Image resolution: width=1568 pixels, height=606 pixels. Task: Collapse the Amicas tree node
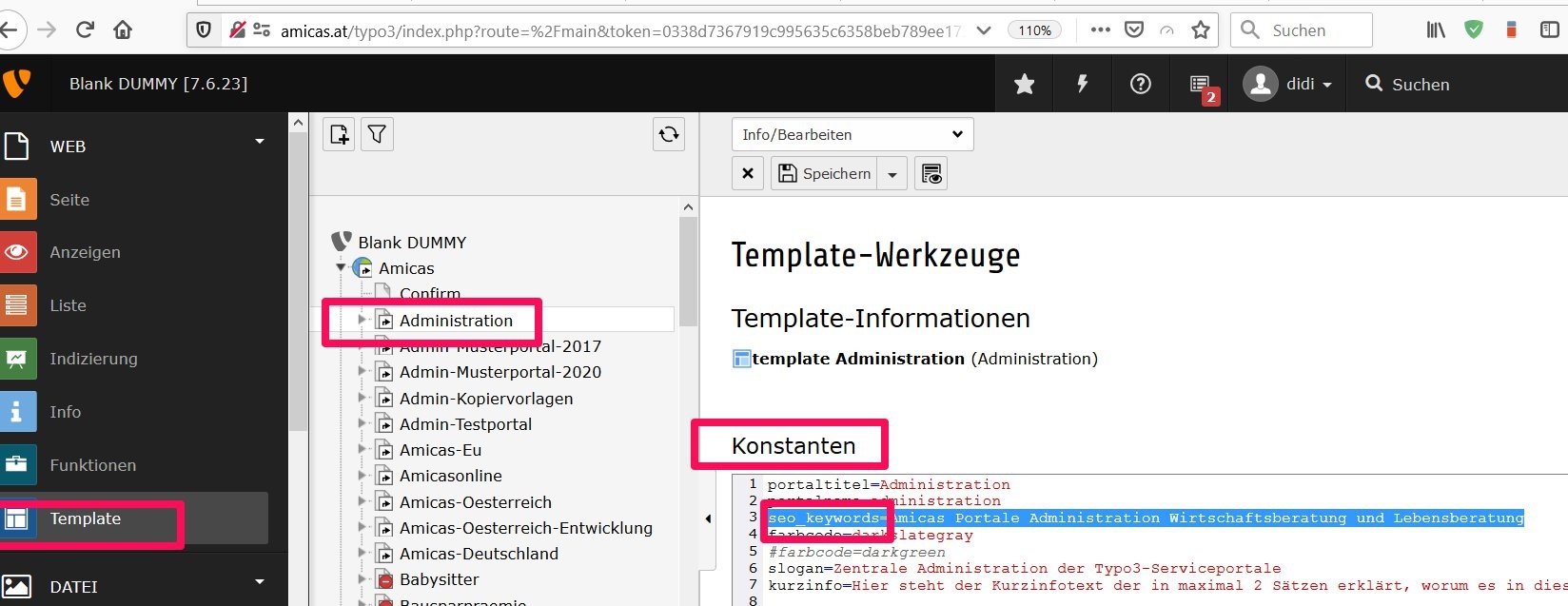[x=341, y=267]
